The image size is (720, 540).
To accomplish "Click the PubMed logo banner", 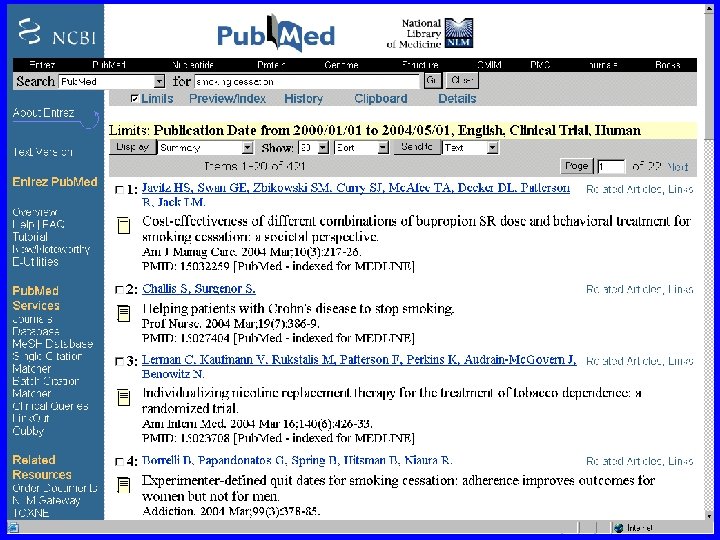I will (276, 33).
